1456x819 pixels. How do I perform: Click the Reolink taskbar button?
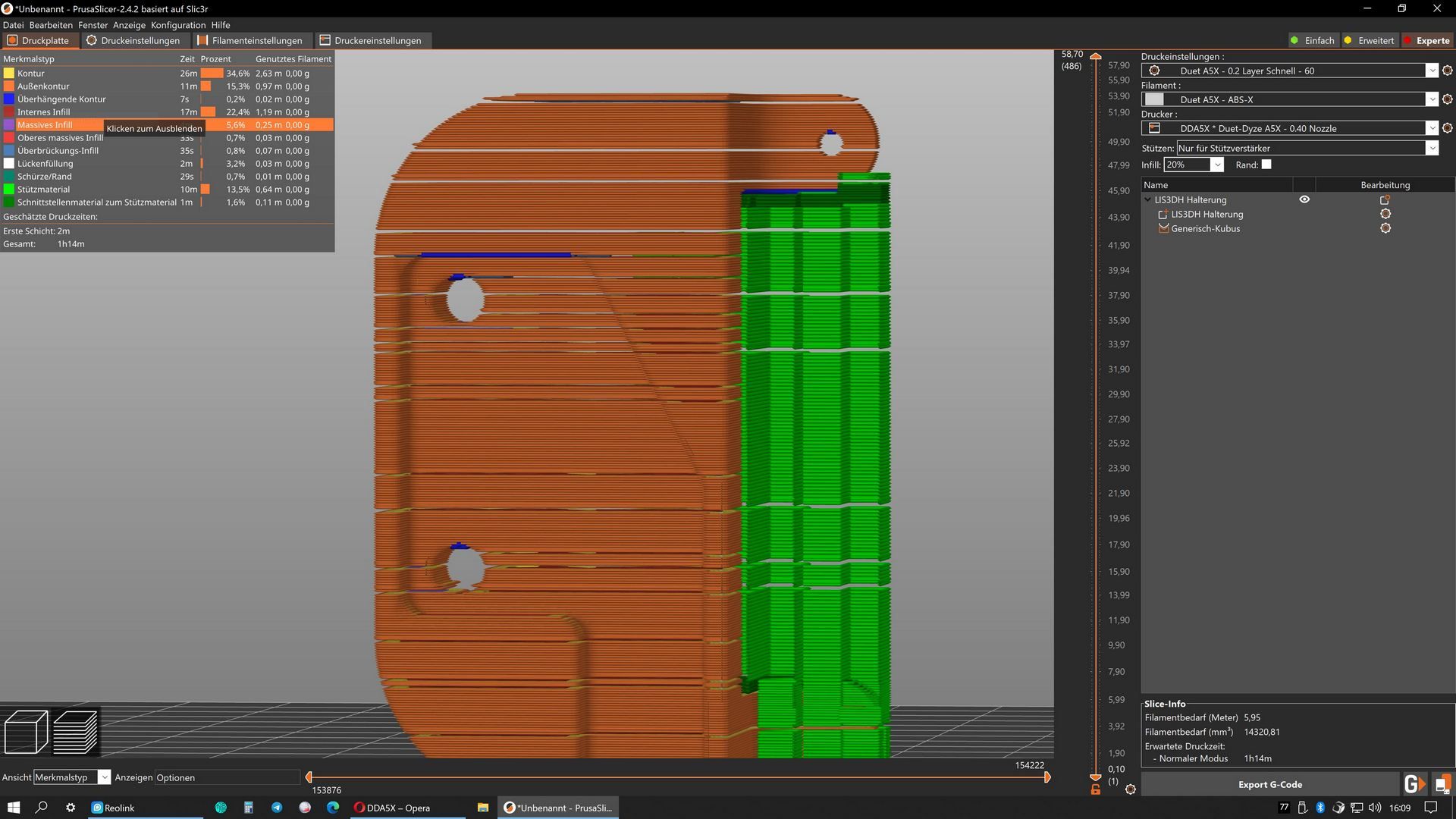(x=146, y=808)
